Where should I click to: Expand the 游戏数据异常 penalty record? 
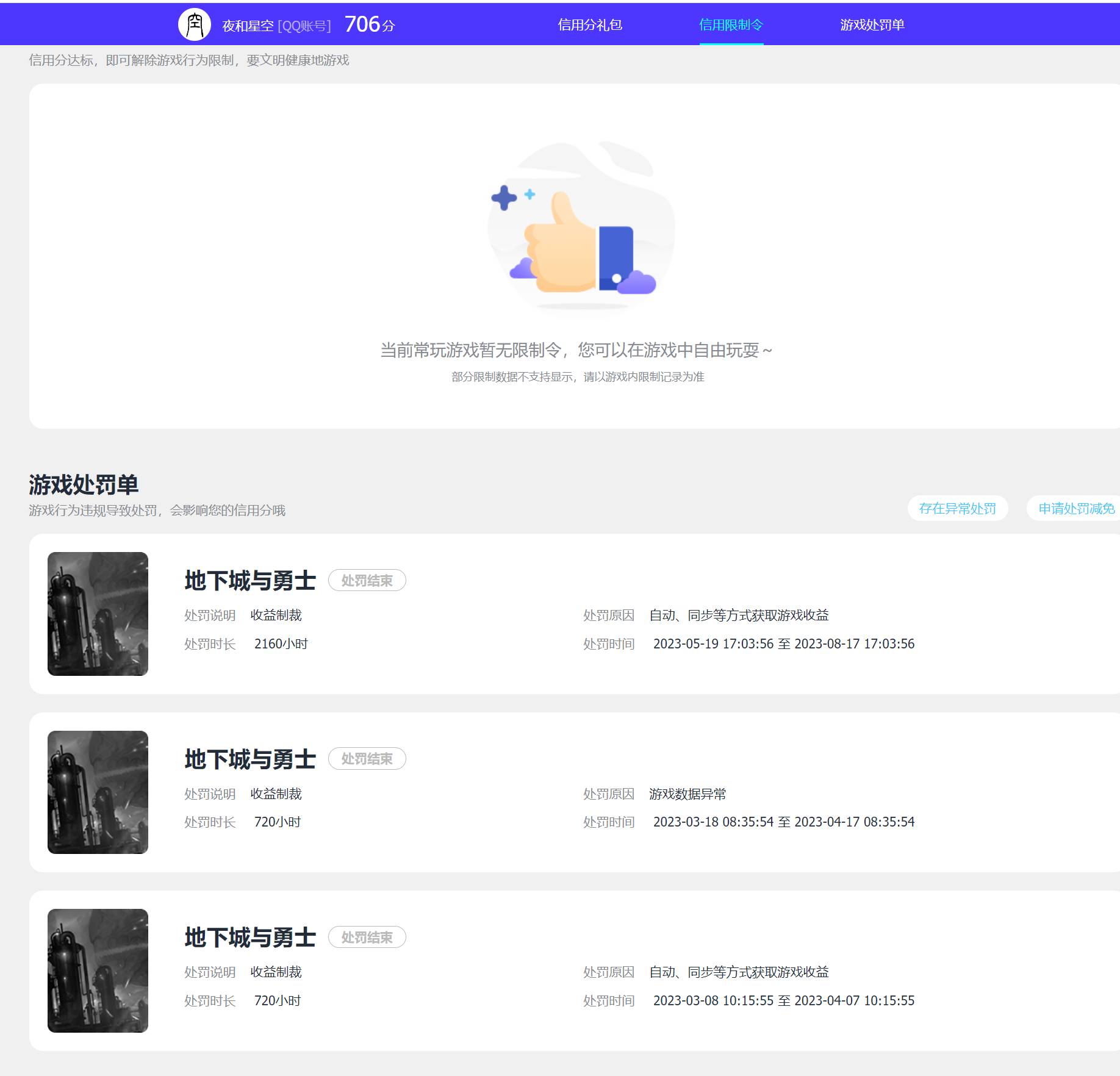click(x=689, y=794)
